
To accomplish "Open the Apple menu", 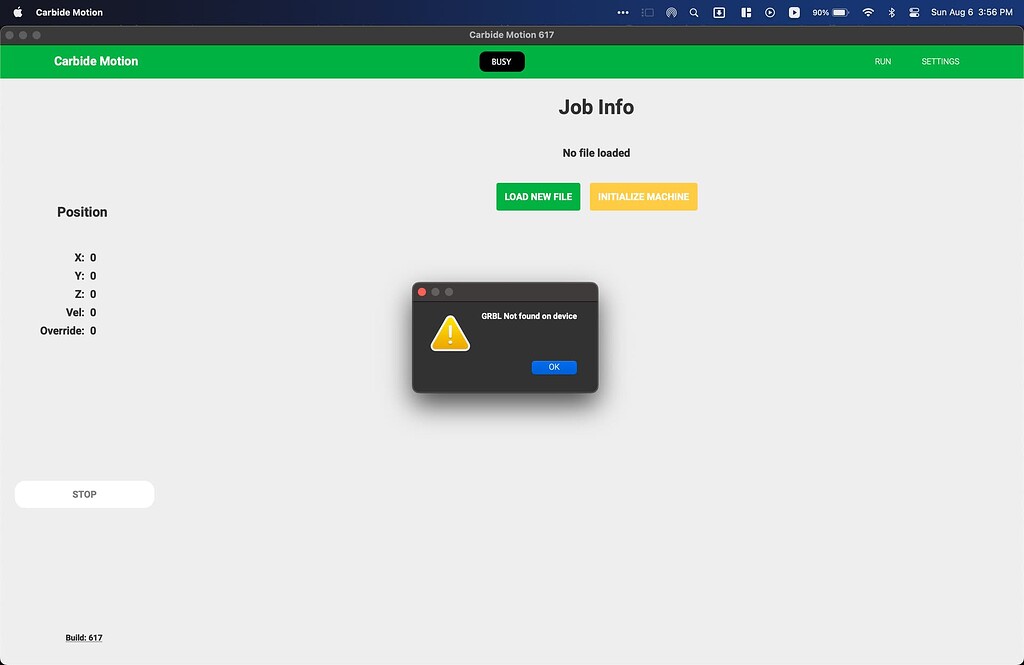I will click(18, 12).
